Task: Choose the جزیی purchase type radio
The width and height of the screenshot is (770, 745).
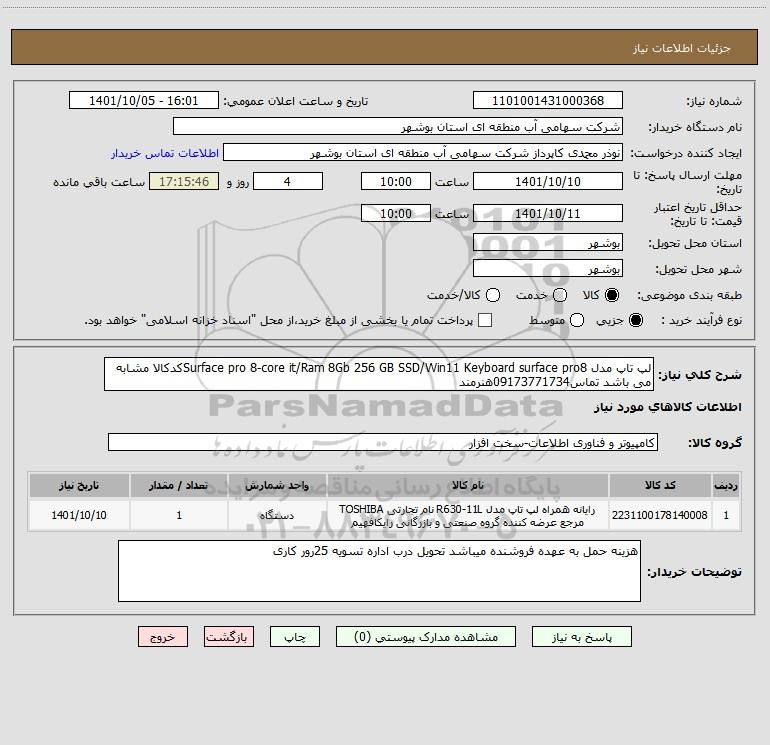Action: point(635,320)
